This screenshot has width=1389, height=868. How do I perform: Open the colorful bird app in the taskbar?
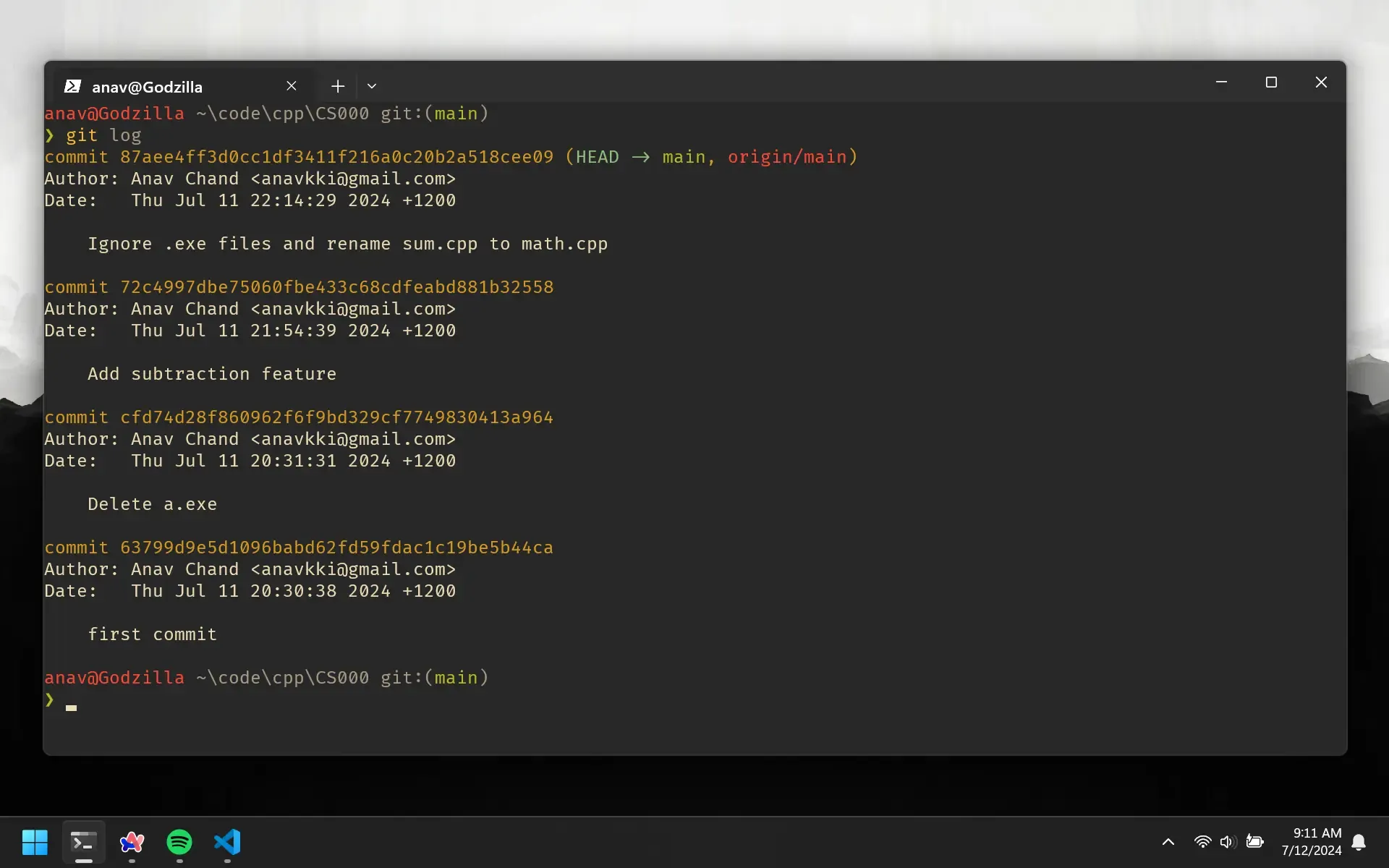coord(132,842)
